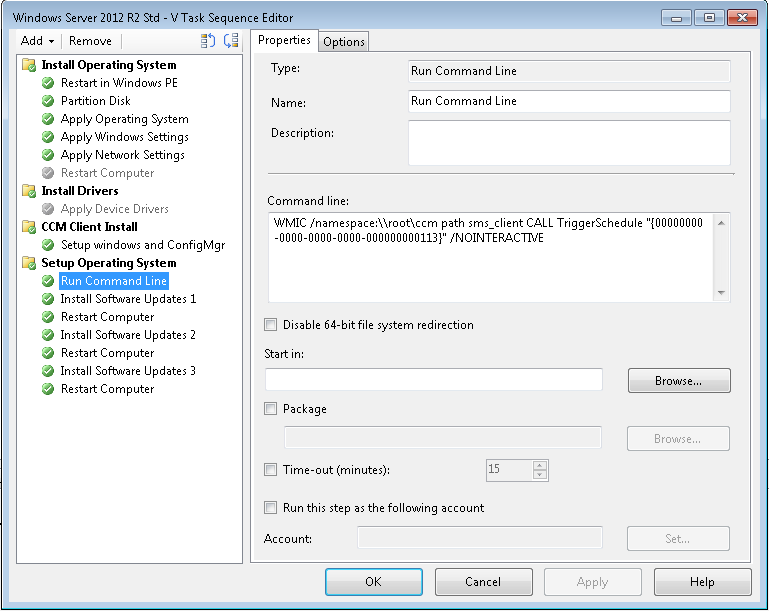Open the Add dropdown menu
769x611 pixels.
(37, 41)
